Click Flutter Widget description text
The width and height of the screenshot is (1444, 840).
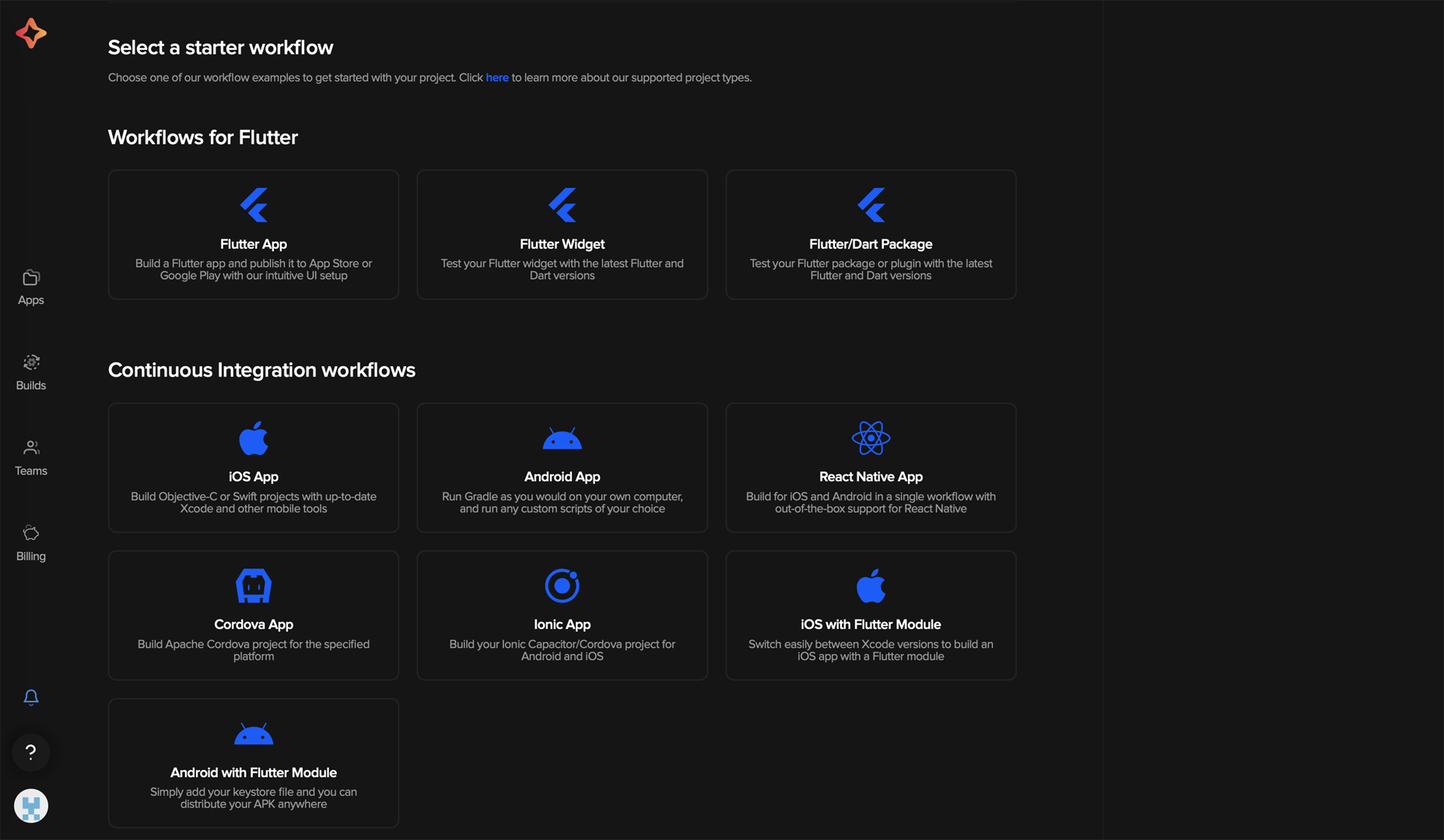click(563, 270)
